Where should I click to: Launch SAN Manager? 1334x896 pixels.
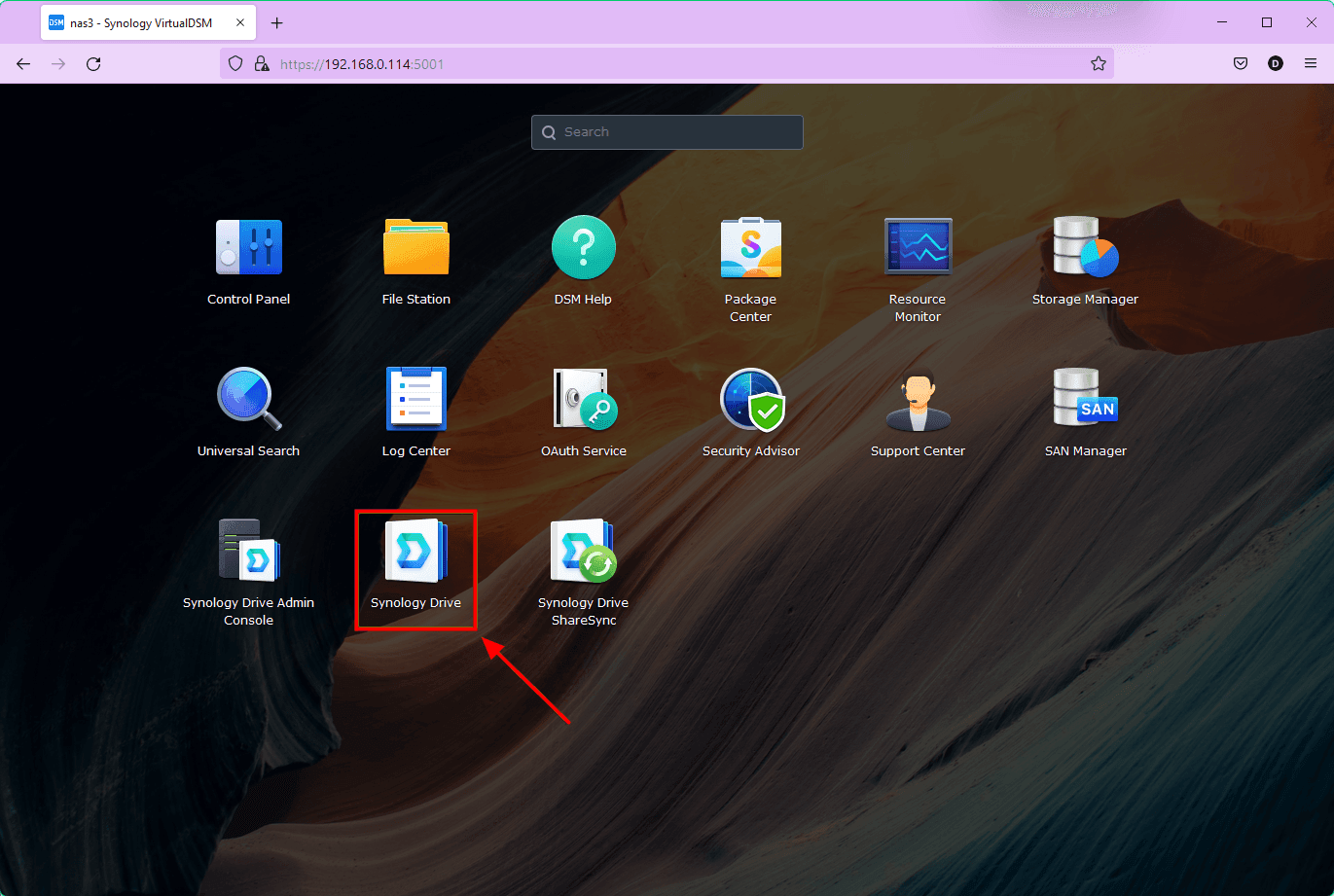[x=1085, y=399]
